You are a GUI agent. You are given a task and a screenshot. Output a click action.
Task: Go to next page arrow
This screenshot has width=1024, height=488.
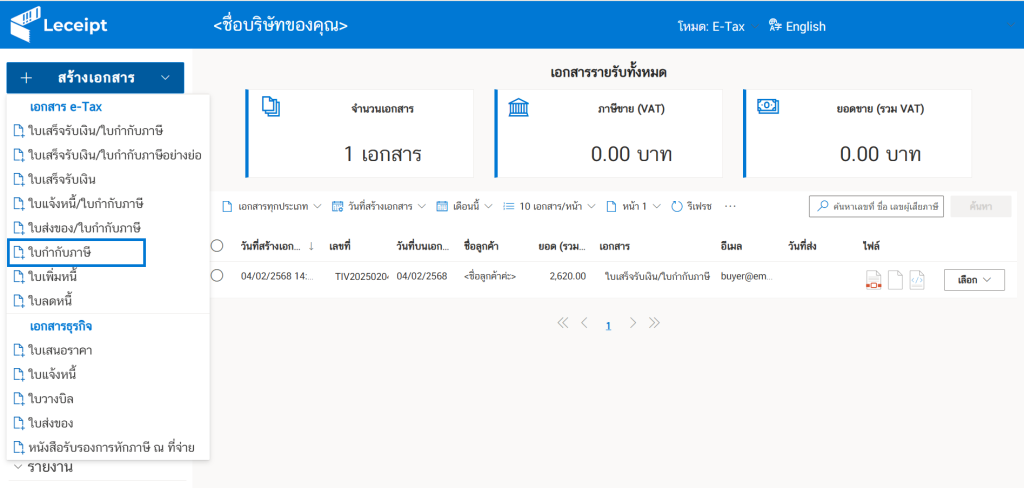[632, 323]
